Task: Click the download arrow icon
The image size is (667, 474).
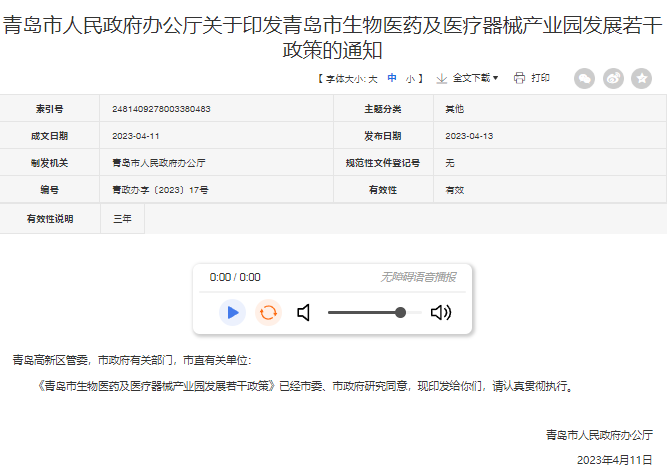Action: coord(442,78)
